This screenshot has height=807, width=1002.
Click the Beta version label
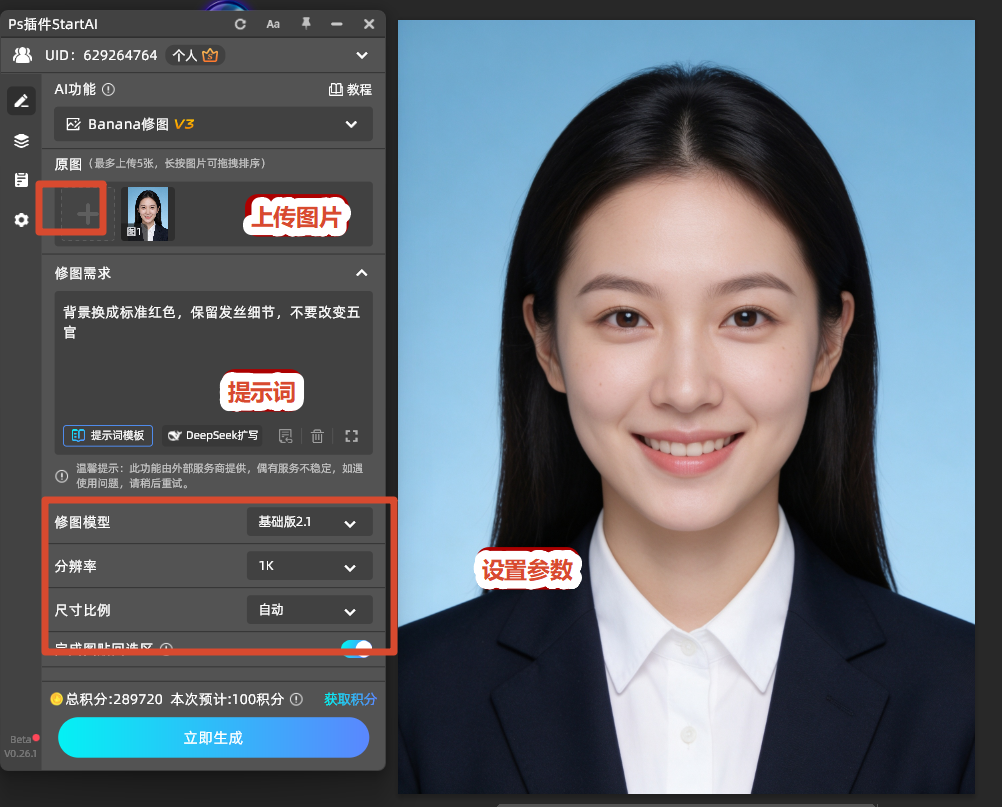pos(20,739)
